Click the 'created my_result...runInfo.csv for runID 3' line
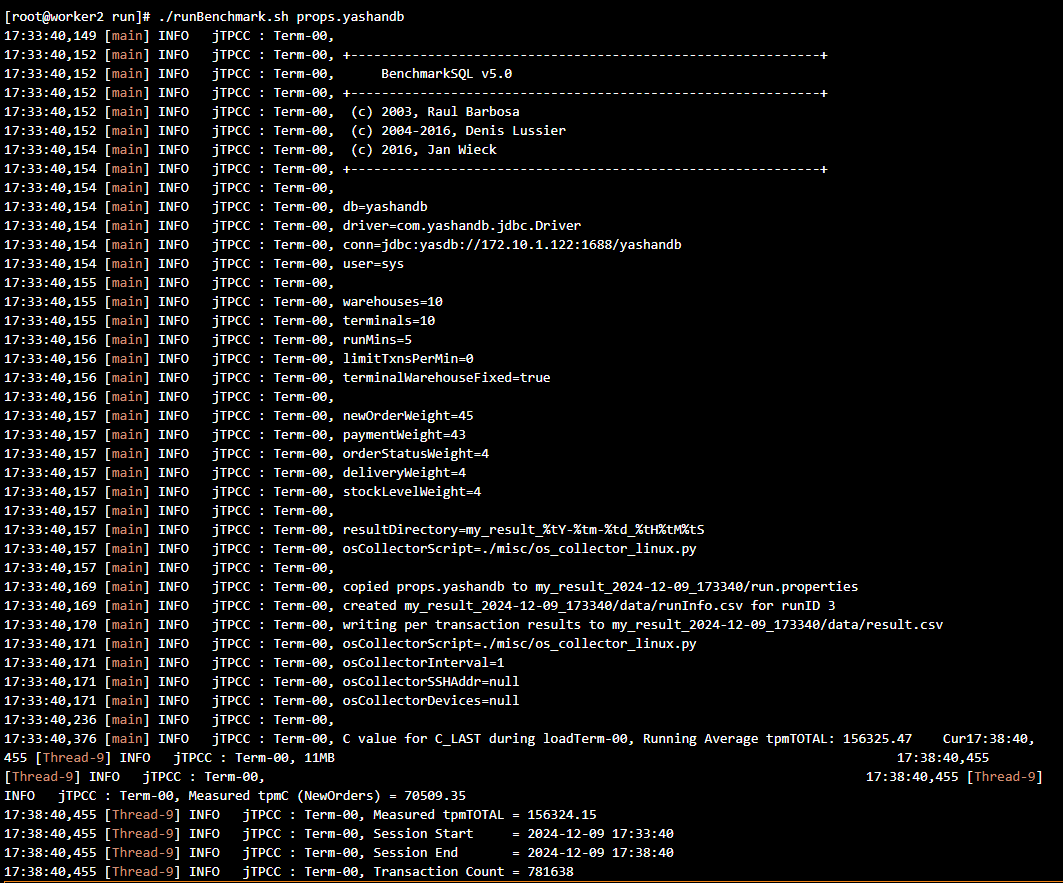Screen dimensions: 1063x883 (588, 605)
